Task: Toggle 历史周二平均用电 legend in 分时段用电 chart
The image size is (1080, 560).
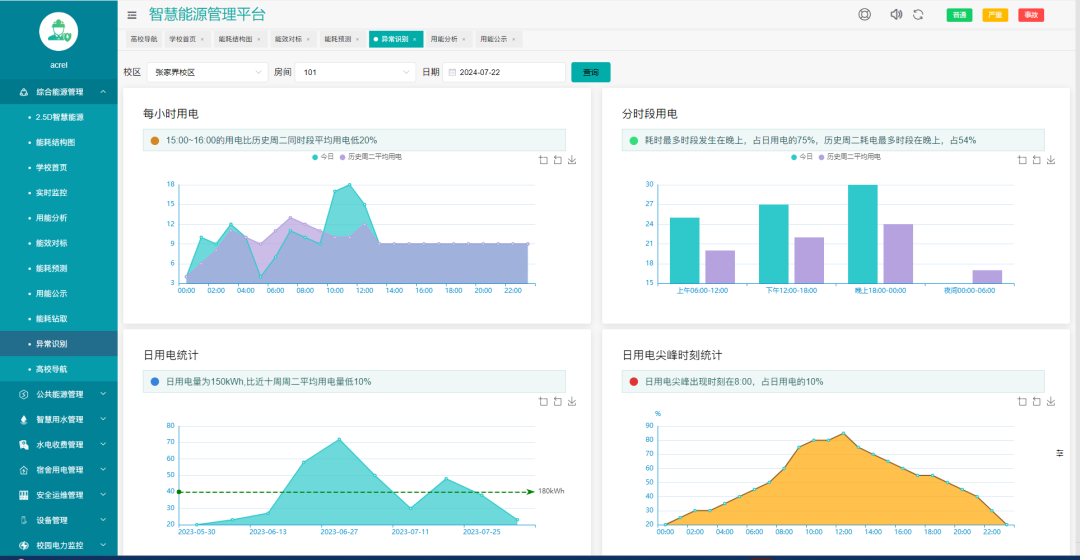Action: [x=849, y=157]
